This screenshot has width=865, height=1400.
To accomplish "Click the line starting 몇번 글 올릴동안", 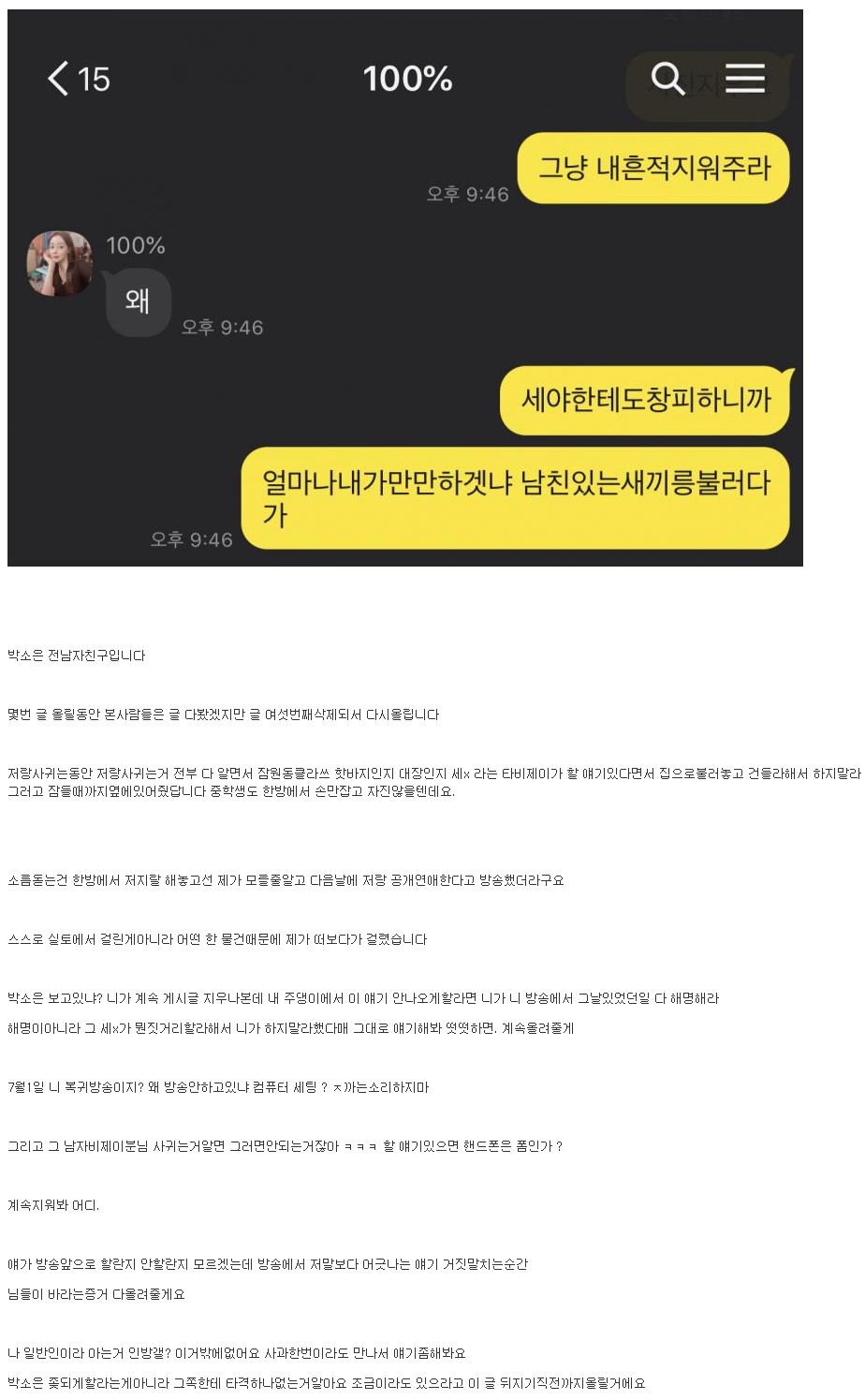I will [x=224, y=715].
